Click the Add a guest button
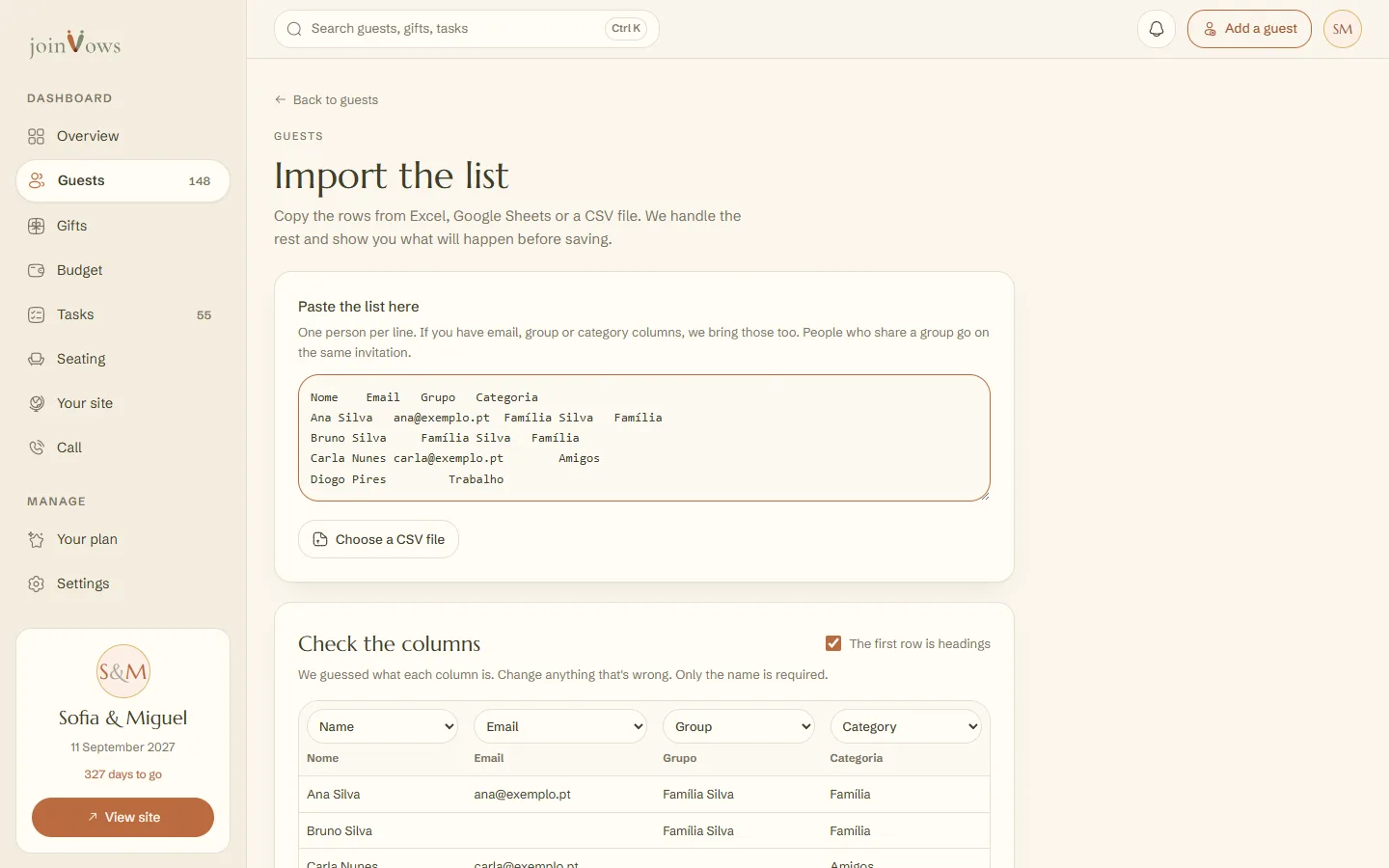The width and height of the screenshot is (1389, 868). coord(1249,29)
